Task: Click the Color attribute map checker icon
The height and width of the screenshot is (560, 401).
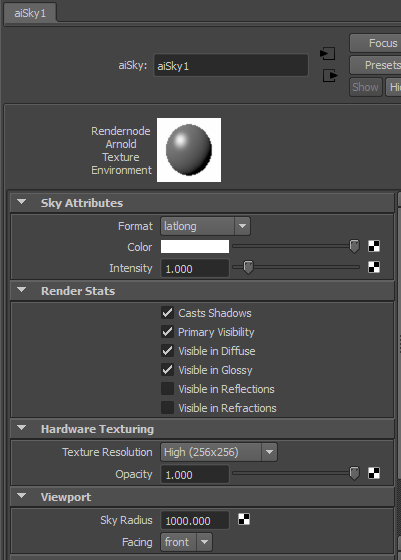Action: pyautogui.click(x=374, y=246)
